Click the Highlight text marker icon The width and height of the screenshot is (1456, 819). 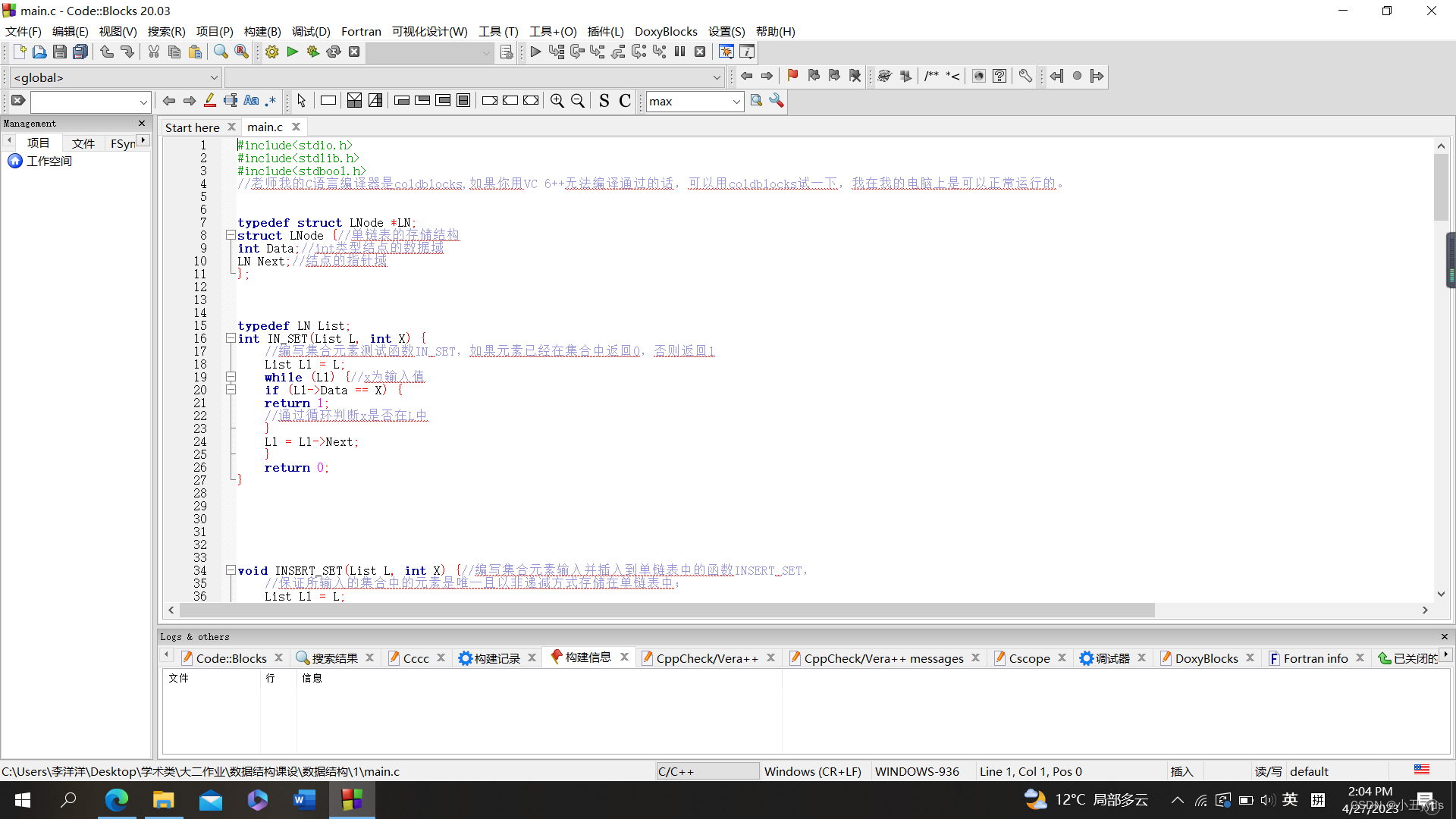click(x=210, y=101)
